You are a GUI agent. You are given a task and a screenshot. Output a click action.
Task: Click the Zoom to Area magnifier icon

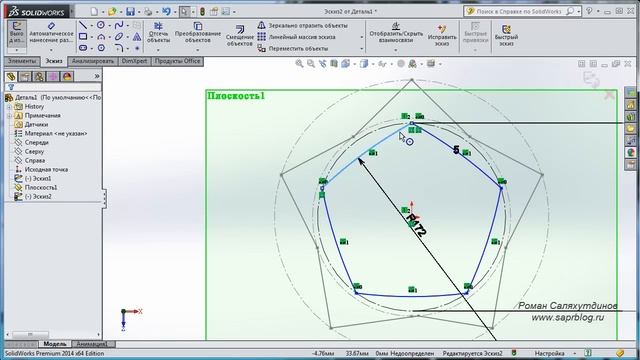(x=311, y=64)
